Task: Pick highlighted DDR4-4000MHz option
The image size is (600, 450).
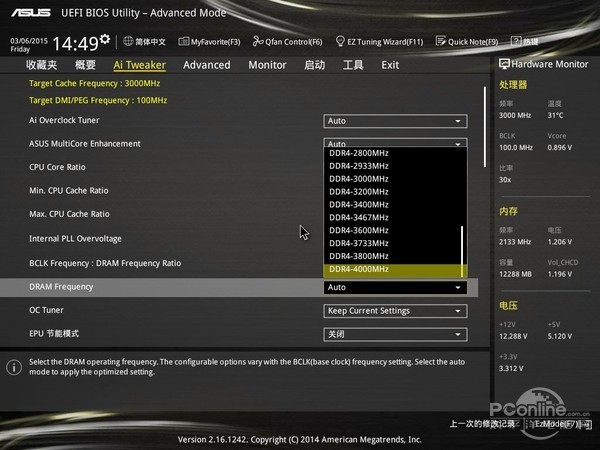Action: coord(393,269)
